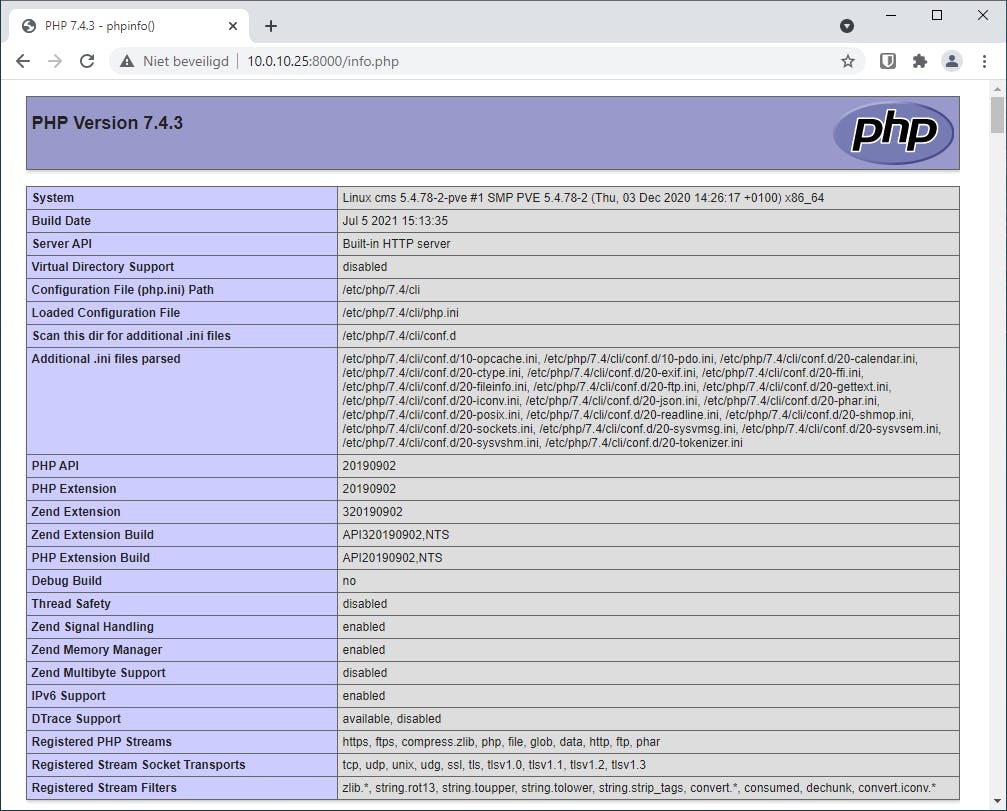Open a new browser tab
The width and height of the screenshot is (1007, 811).
click(x=270, y=26)
